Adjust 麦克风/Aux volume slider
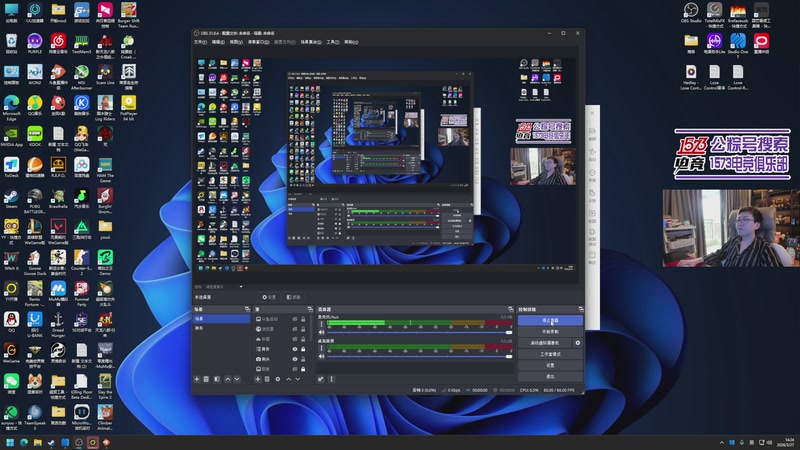Screen dimensions: 800x450 click(419, 332)
